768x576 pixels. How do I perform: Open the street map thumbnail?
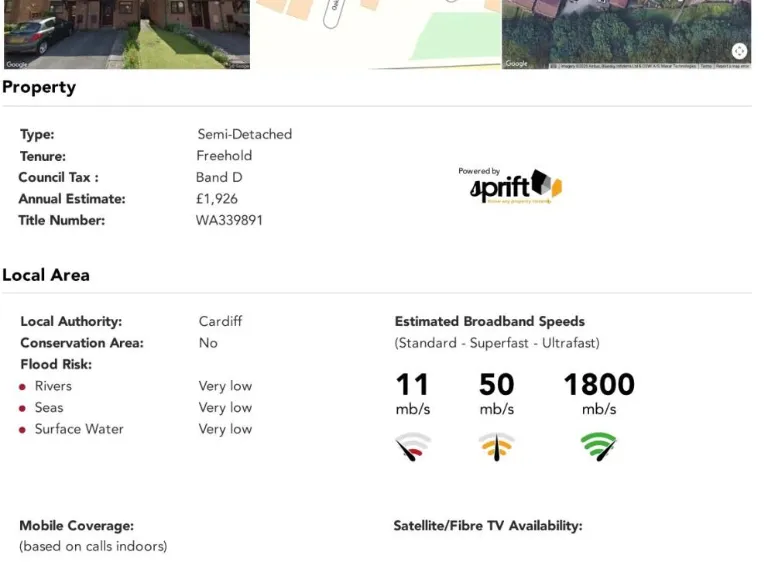tap(376, 33)
